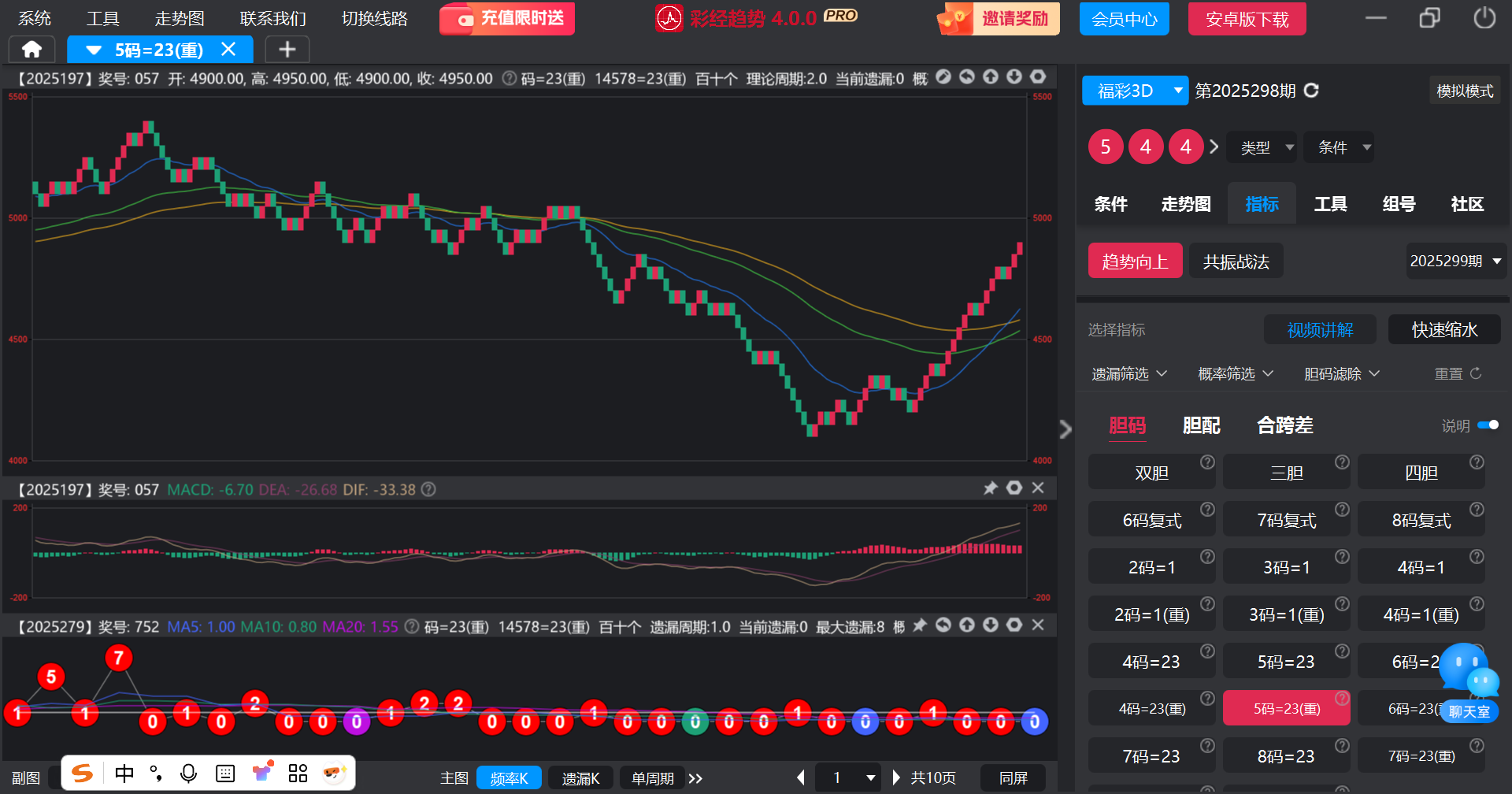The image size is (1512, 794).
Task: Click the refresh icon beside 第2025298期
Action: point(1311,91)
